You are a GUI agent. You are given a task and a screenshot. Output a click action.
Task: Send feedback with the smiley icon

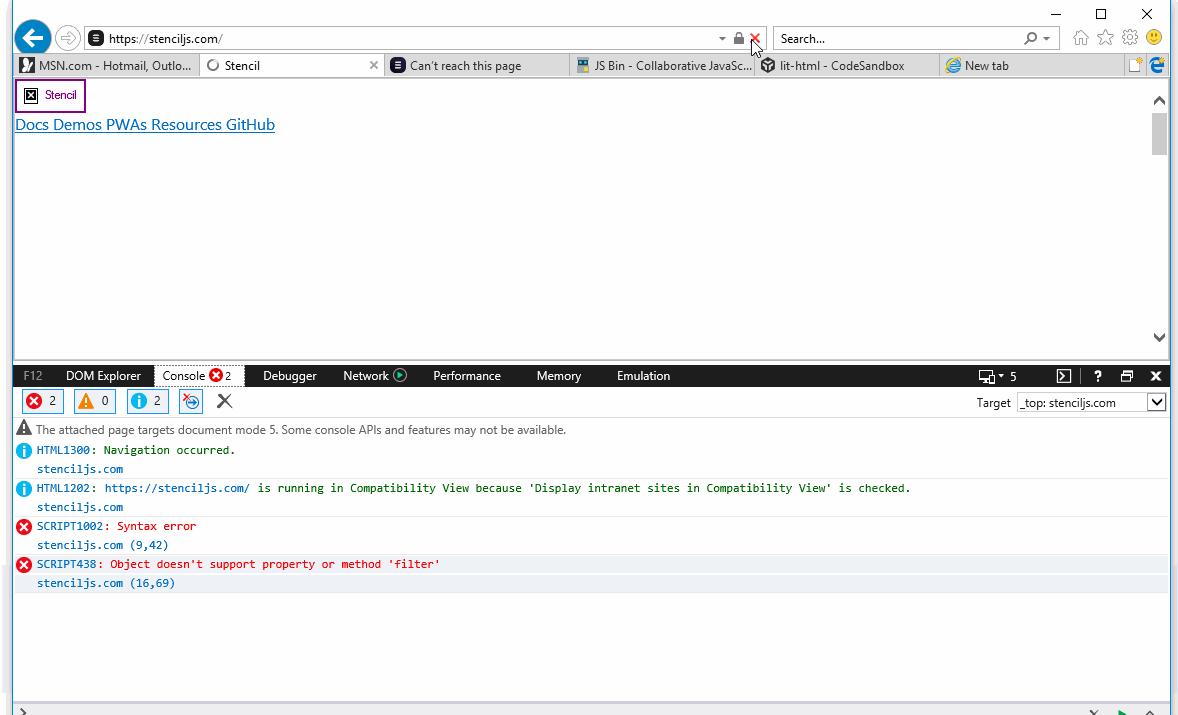click(1155, 37)
